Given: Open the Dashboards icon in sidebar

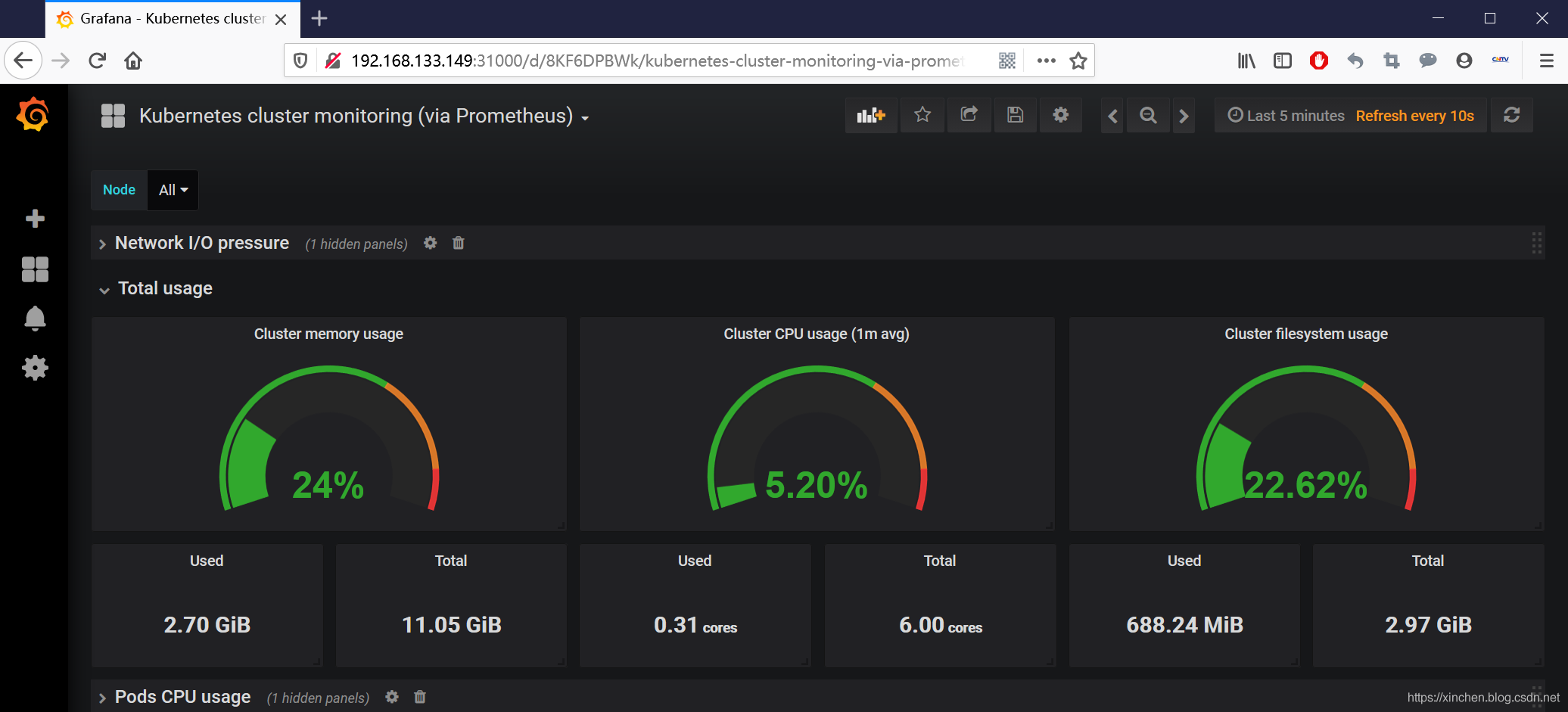Looking at the screenshot, I should click(35, 269).
